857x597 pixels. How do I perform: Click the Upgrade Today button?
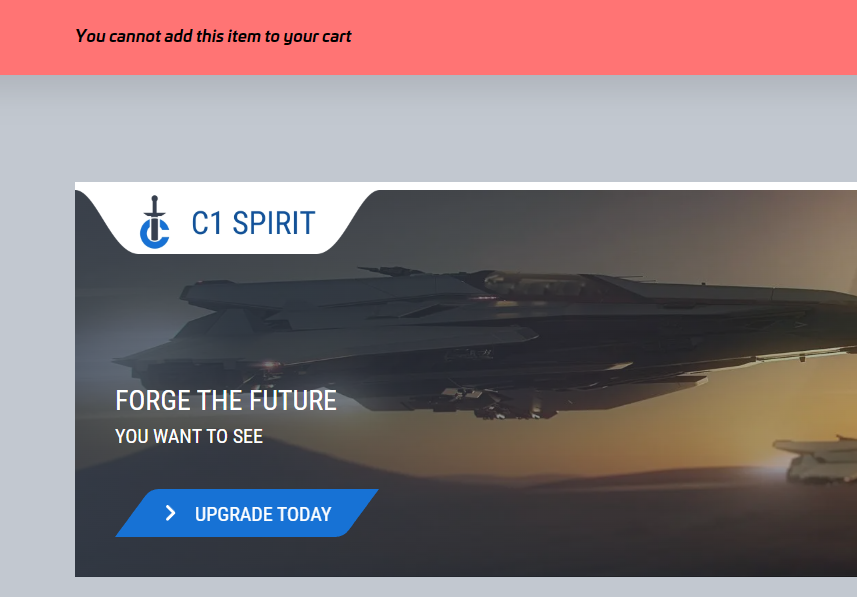click(x=246, y=513)
